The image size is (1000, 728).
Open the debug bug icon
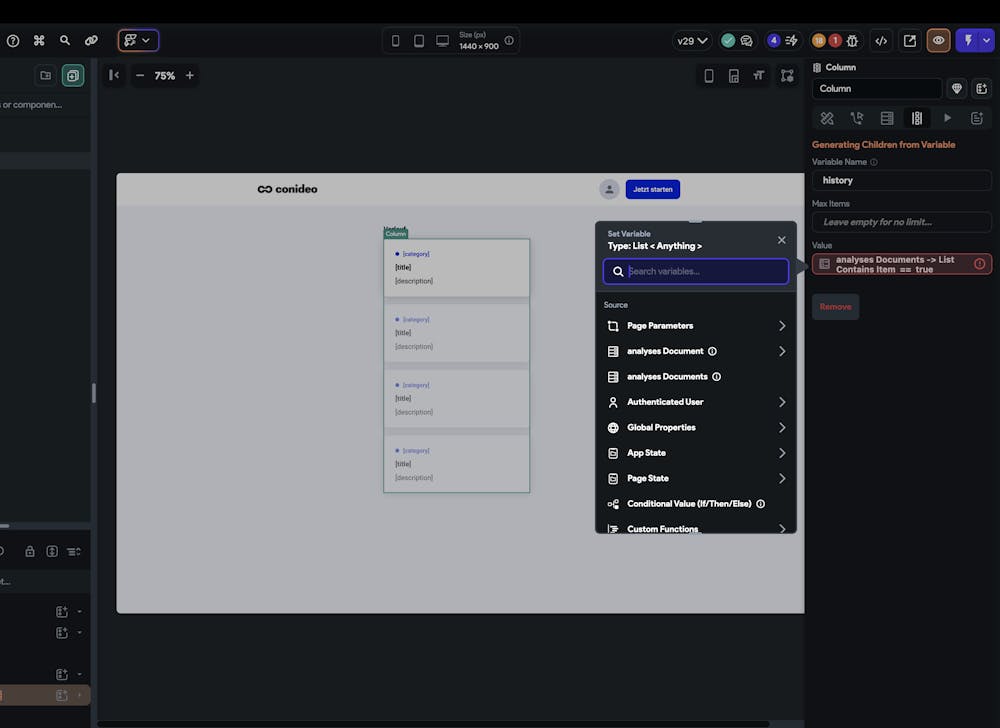click(852, 41)
